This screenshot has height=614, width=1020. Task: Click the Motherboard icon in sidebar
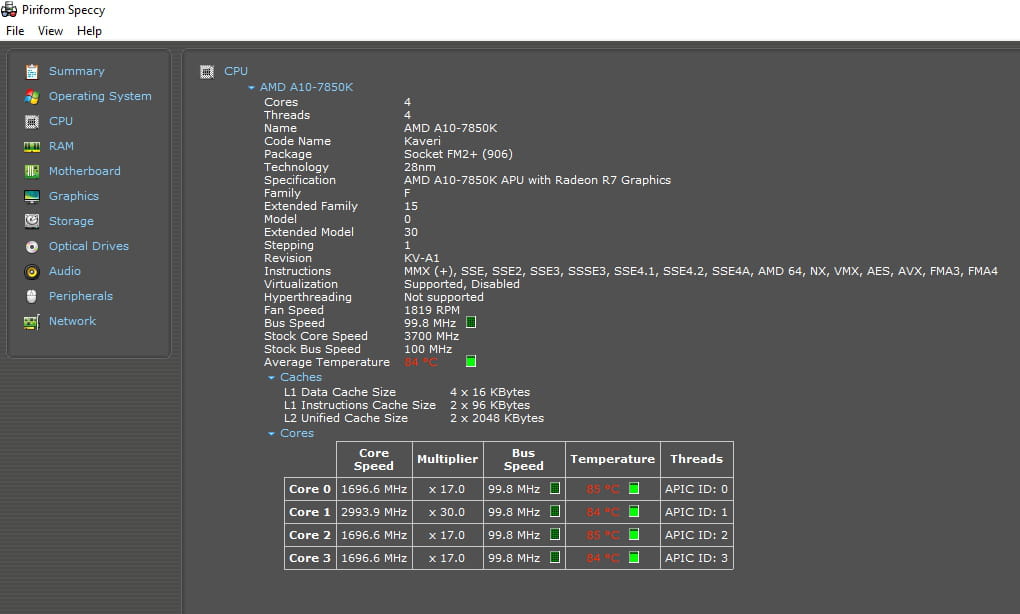tap(31, 171)
